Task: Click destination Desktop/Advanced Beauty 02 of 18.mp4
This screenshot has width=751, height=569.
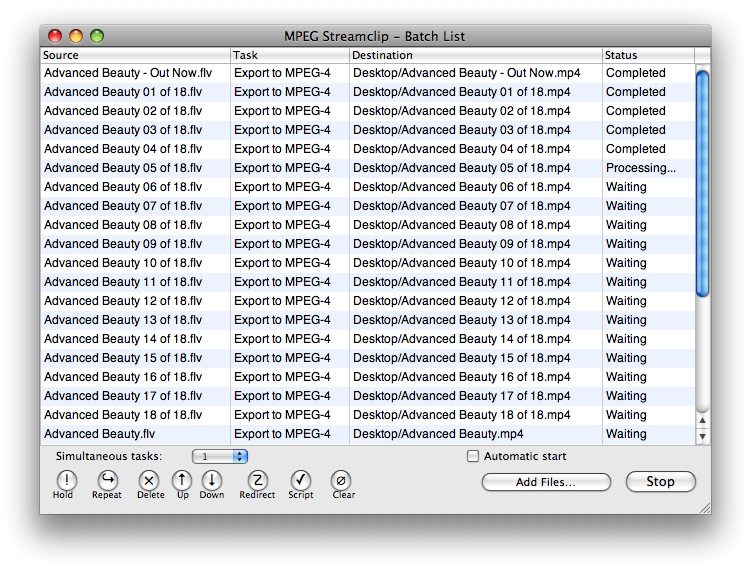Action: click(x=462, y=111)
